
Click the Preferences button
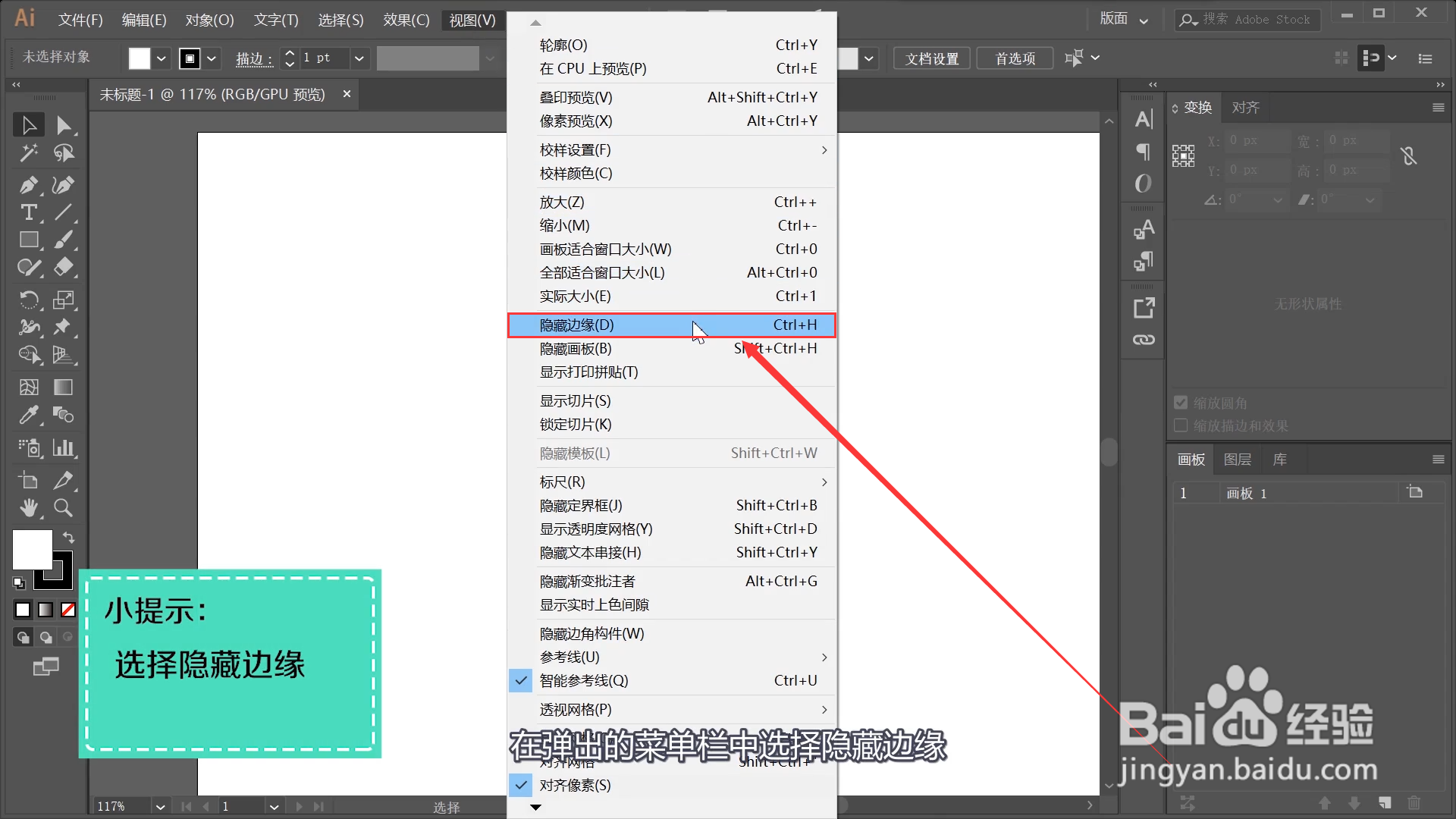(x=1015, y=58)
